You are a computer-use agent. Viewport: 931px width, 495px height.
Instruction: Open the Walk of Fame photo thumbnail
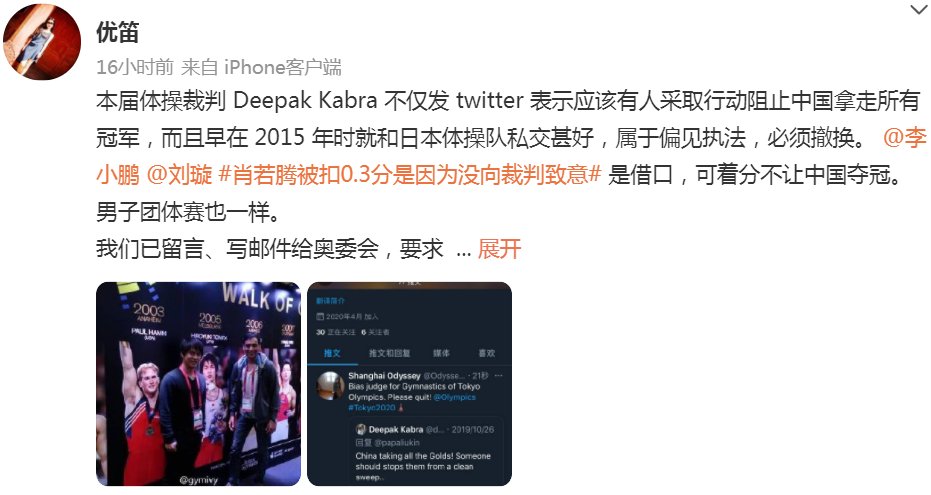click(x=198, y=384)
